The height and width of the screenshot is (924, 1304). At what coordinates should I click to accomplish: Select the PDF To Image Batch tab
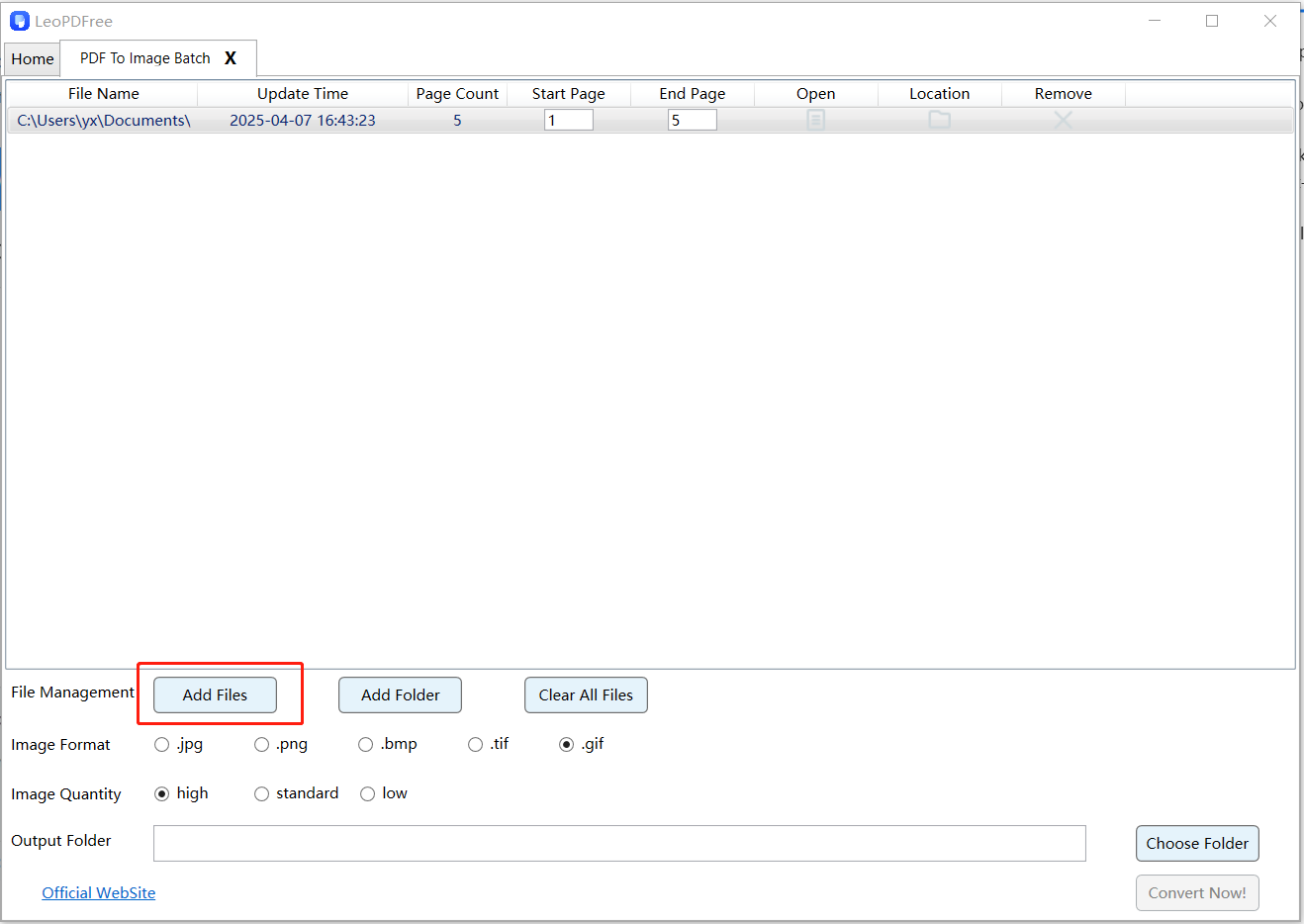coord(145,58)
